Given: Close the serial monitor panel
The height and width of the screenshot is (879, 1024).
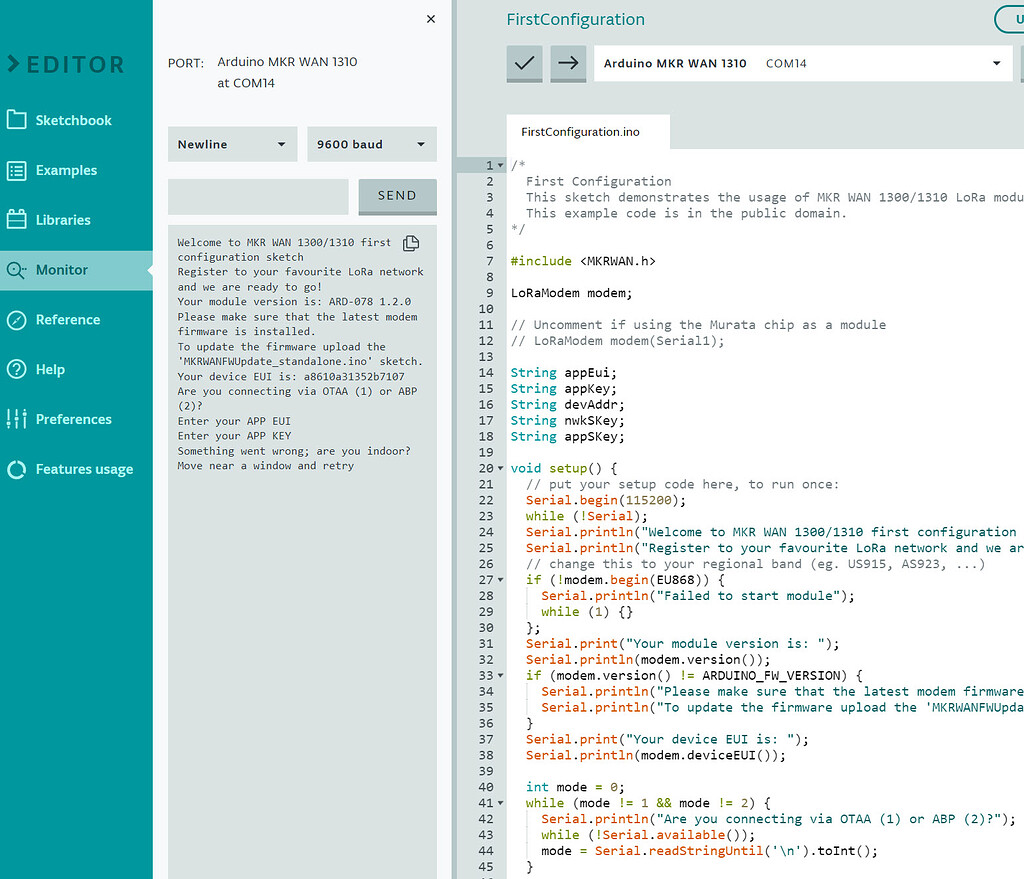Looking at the screenshot, I should (430, 18).
